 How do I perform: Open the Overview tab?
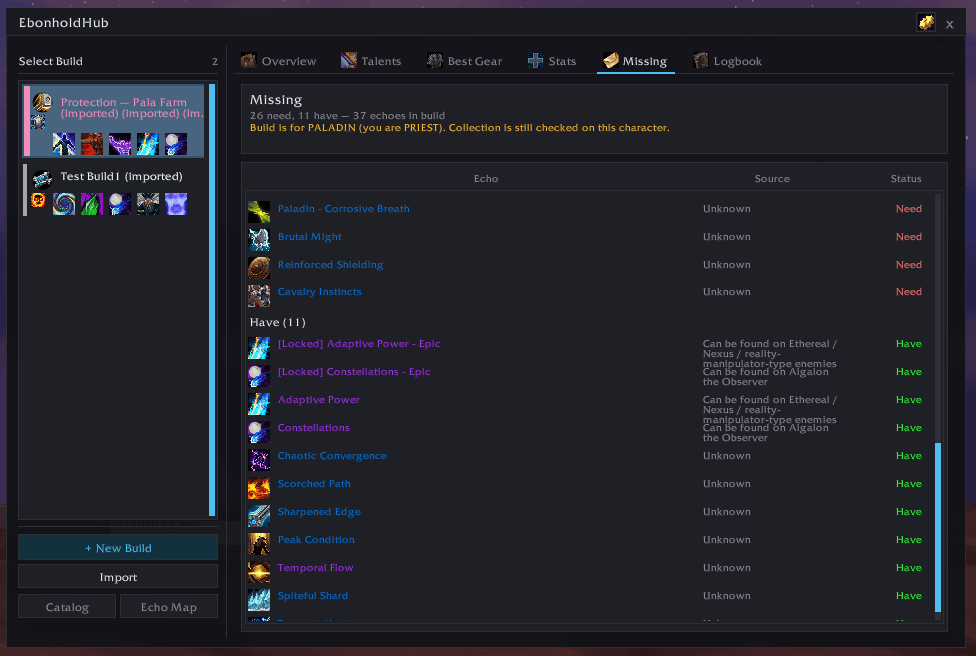coord(279,61)
